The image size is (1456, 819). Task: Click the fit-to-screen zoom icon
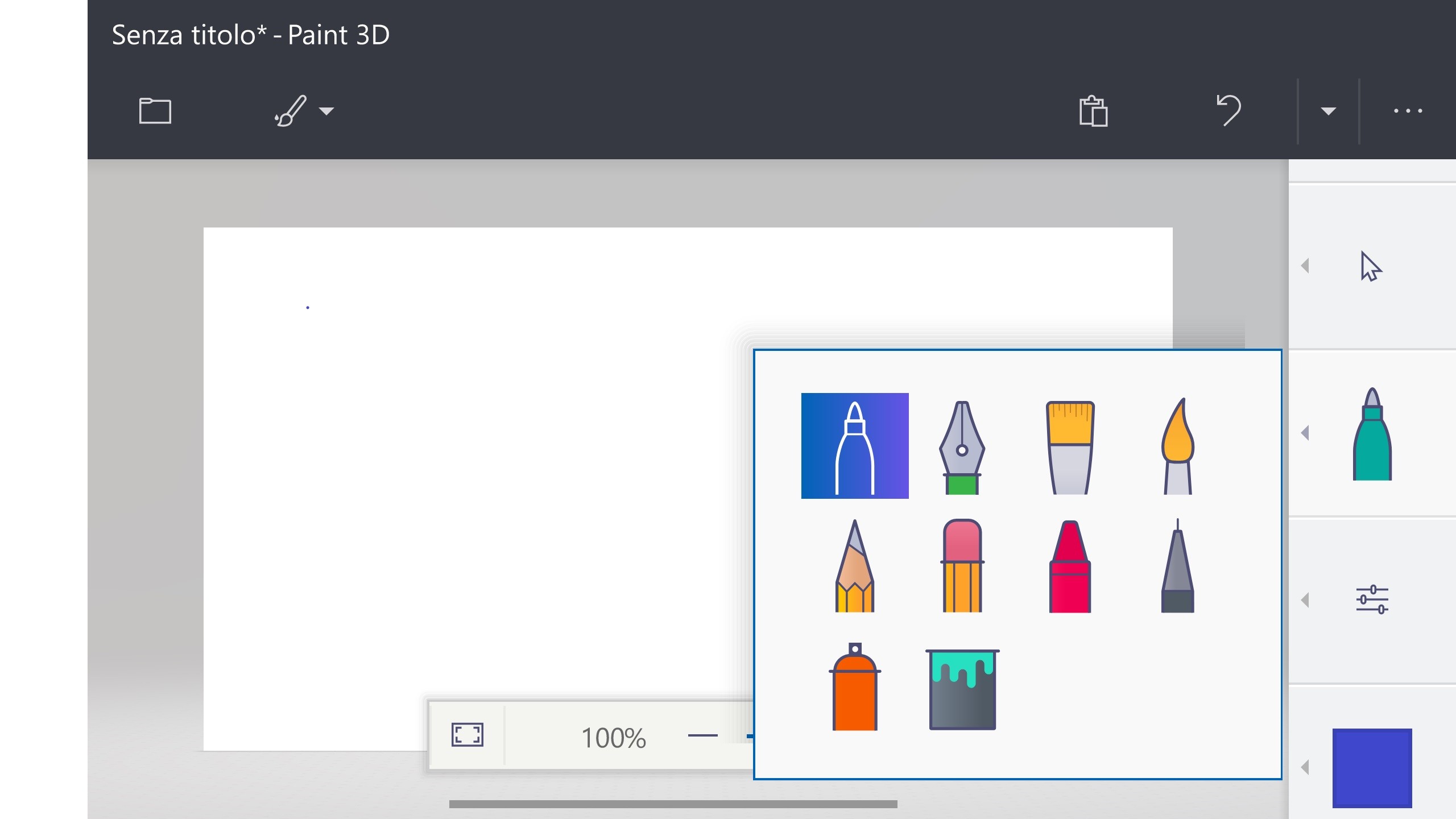coord(466,735)
